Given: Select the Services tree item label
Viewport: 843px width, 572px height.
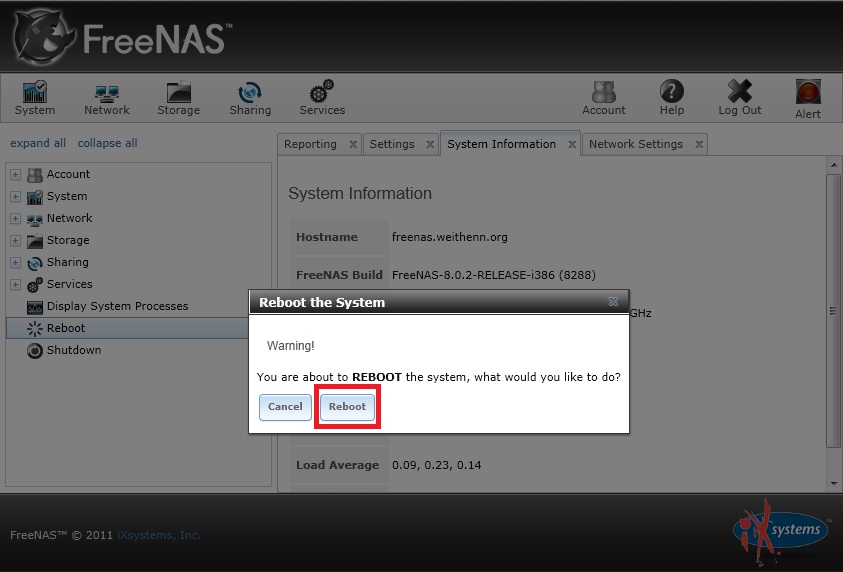Looking at the screenshot, I should pyautogui.click(x=69, y=284).
